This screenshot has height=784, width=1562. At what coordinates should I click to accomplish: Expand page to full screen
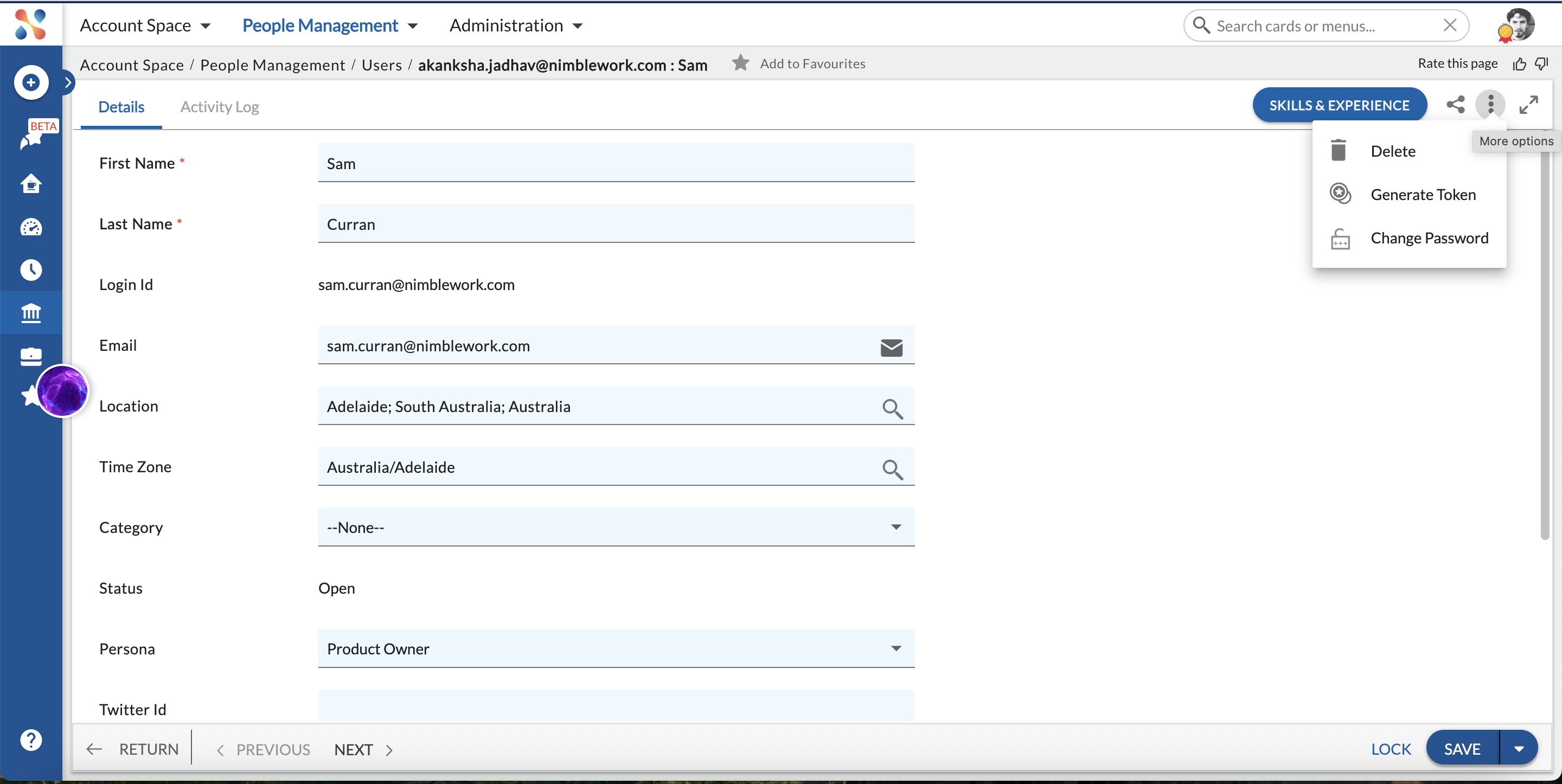pyautogui.click(x=1529, y=105)
